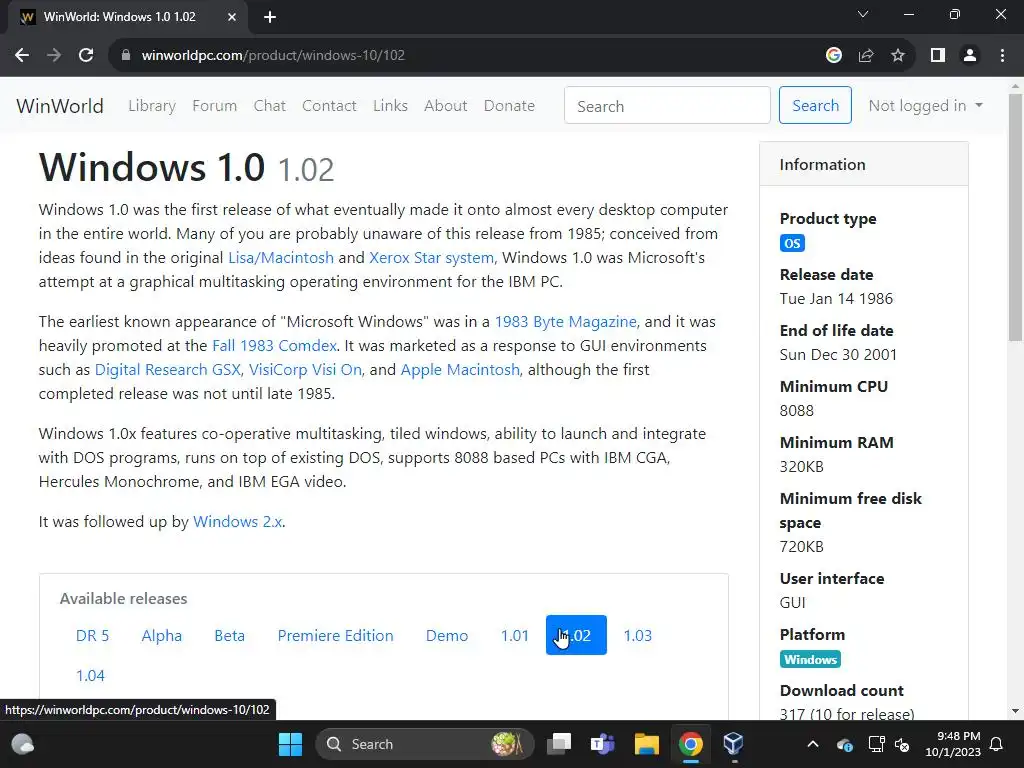Select the Alpha release
1024x768 pixels.
tap(162, 635)
